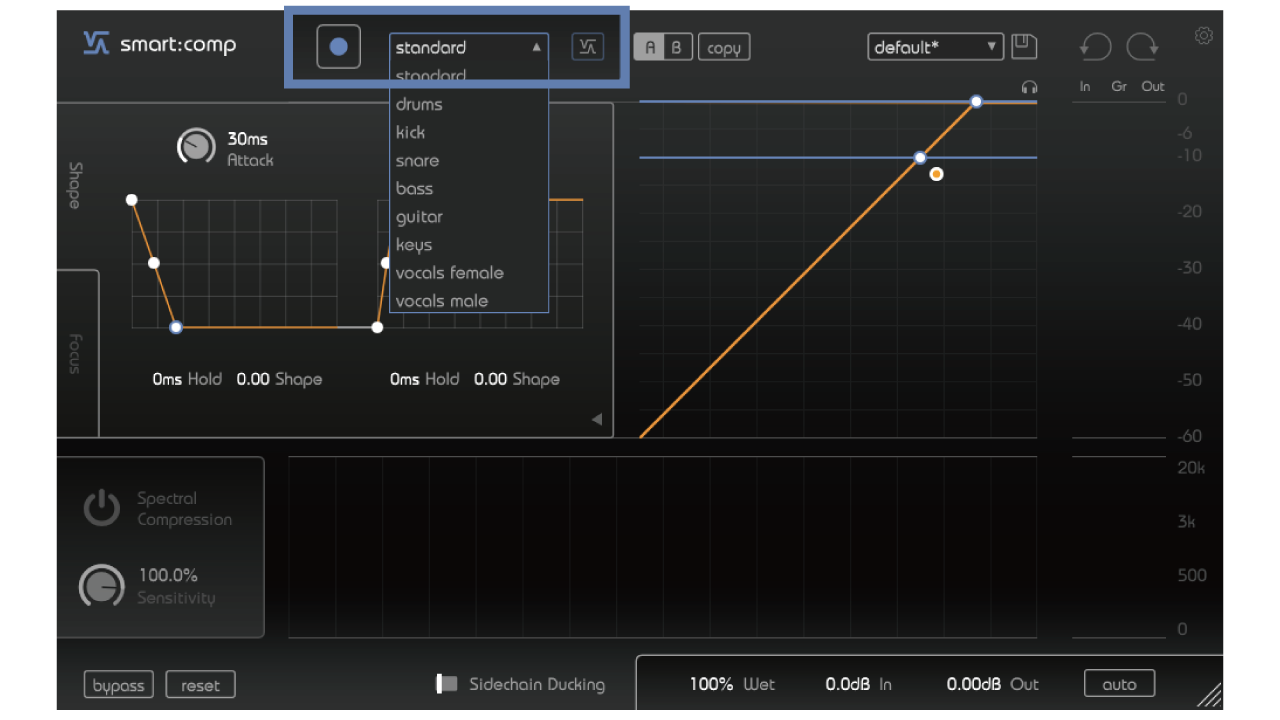The height and width of the screenshot is (720, 1280).
Task: Click the 100% Wet value field
Action: [x=711, y=684]
